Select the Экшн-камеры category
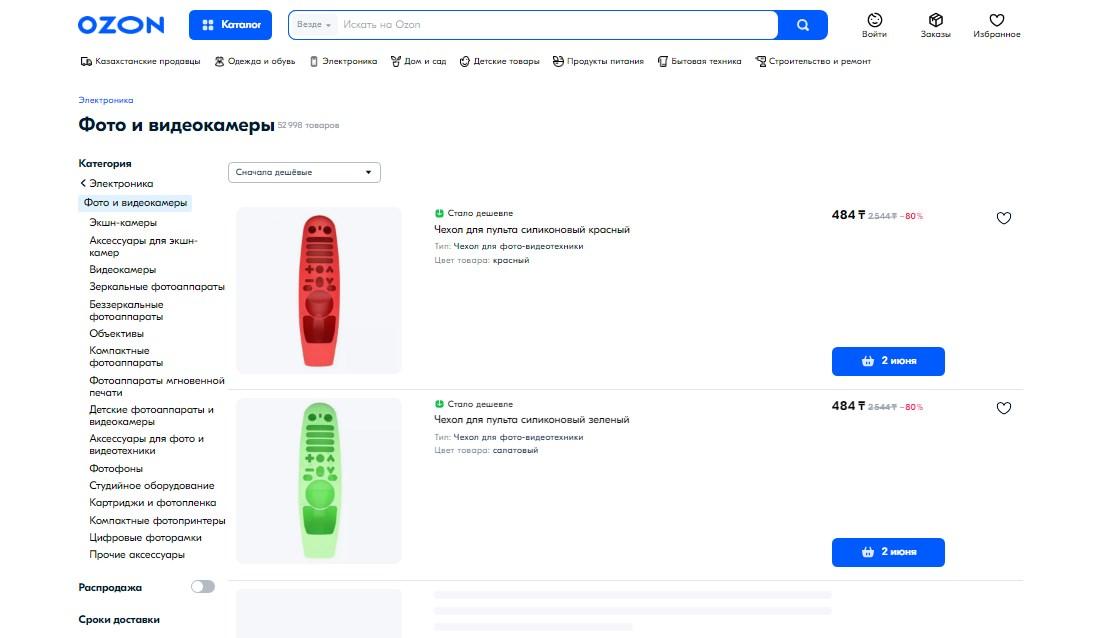The image size is (1100, 638). 123,222
